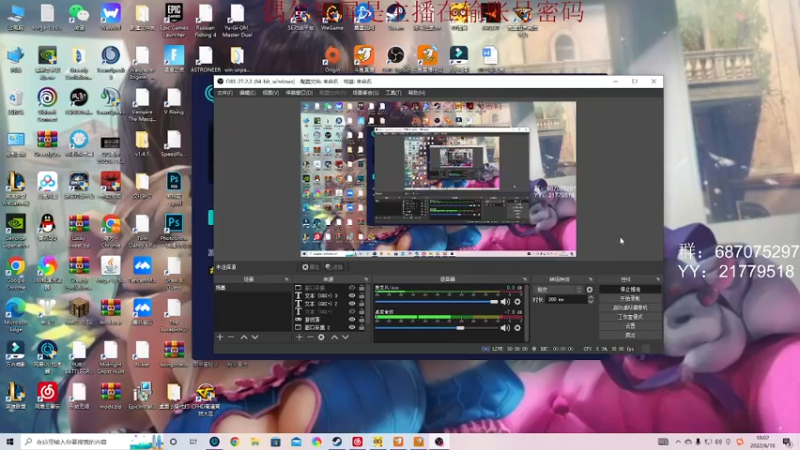
Task: Move the source up in the list
Action: pyautogui.click(x=334, y=337)
